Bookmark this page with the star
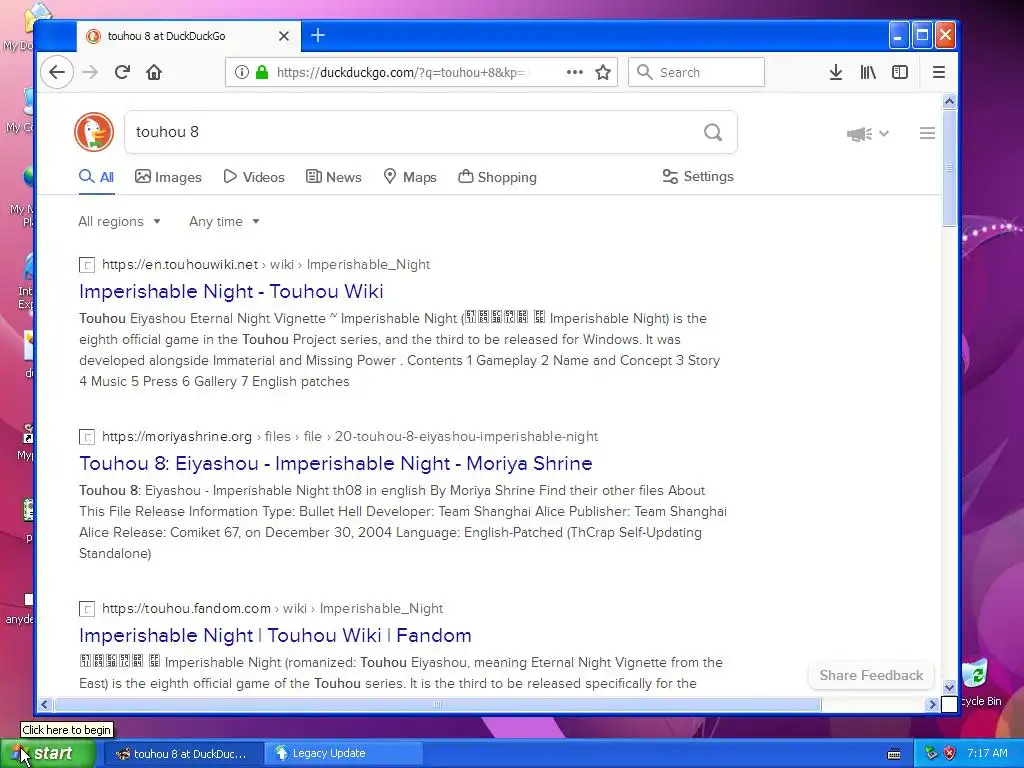This screenshot has height=768, width=1024. [x=603, y=72]
